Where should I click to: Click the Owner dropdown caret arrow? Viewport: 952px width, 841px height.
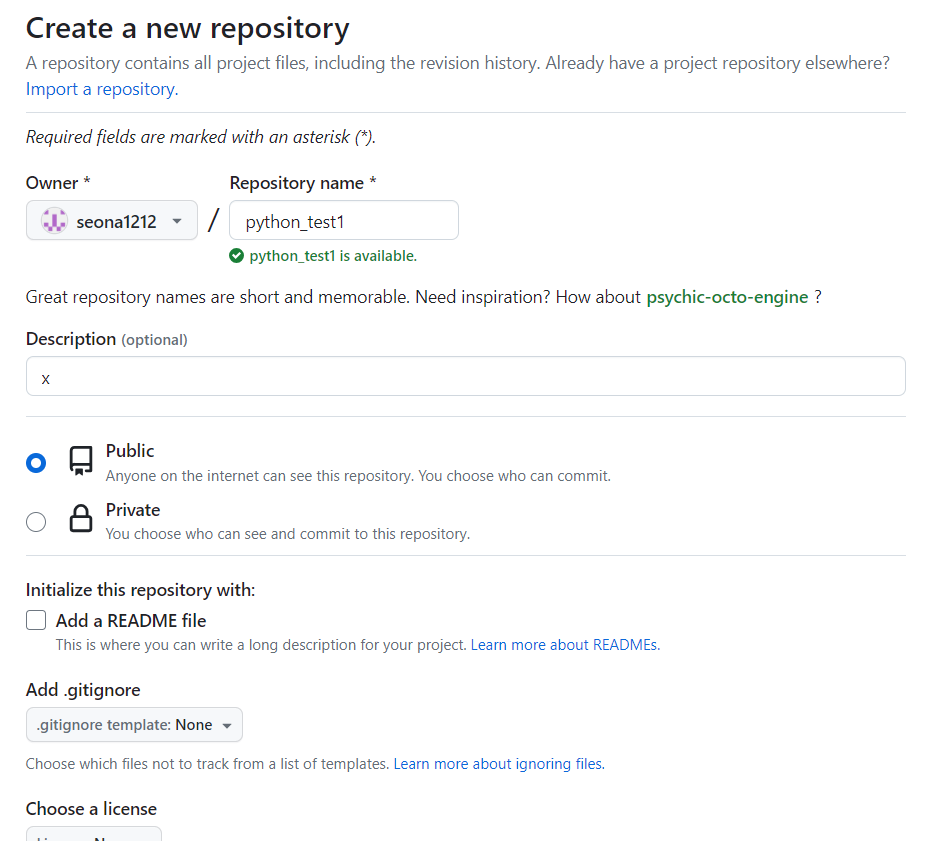[177, 221]
